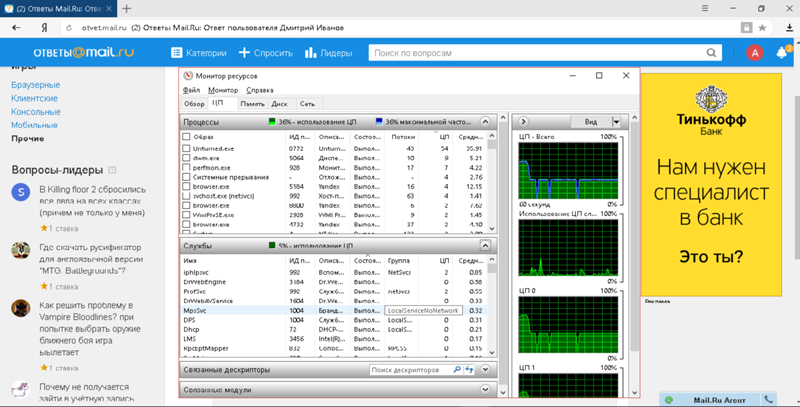Open the Лидеры page

pyautogui.click(x=329, y=53)
